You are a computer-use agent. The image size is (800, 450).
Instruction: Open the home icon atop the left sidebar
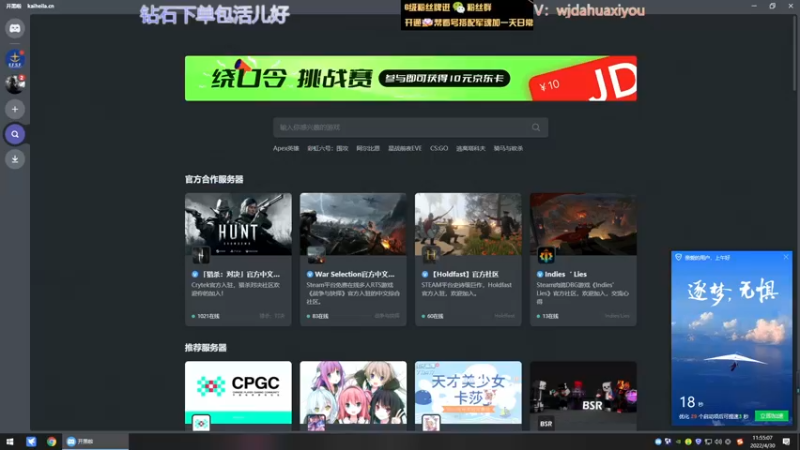click(15, 29)
